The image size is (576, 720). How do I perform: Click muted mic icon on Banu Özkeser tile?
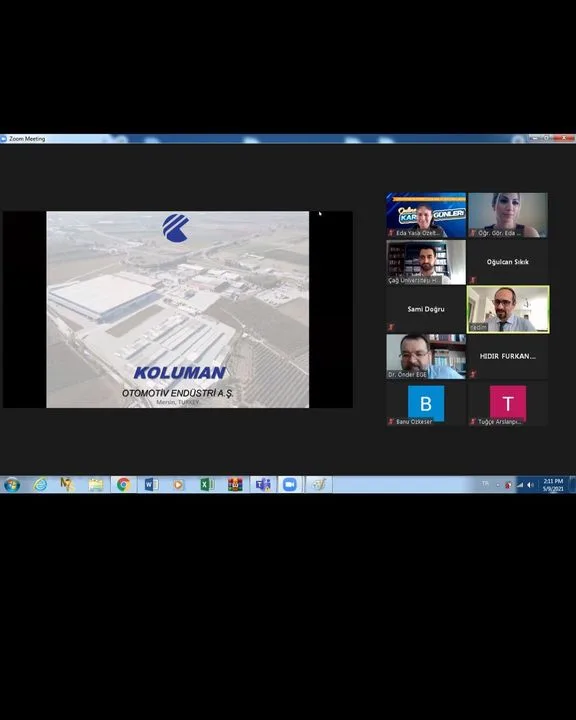391,422
